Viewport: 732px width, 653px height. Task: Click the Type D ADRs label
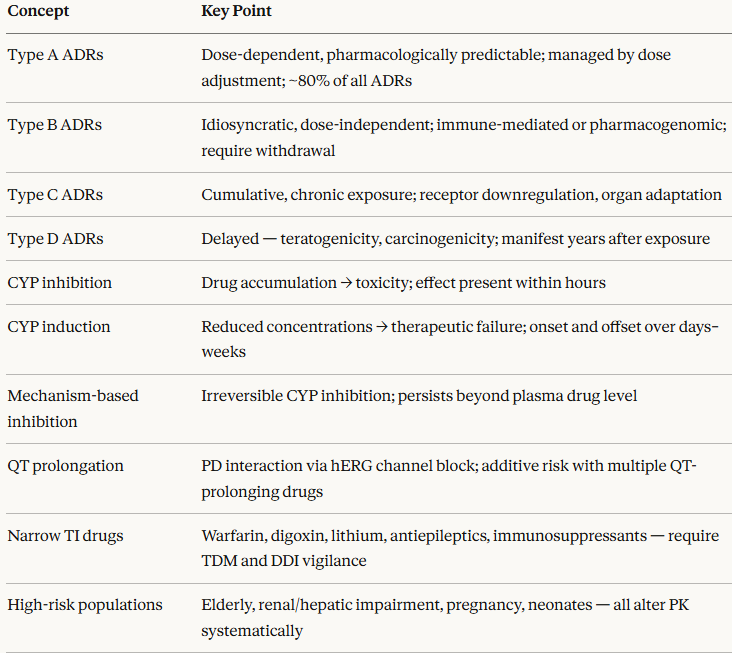tap(55, 239)
